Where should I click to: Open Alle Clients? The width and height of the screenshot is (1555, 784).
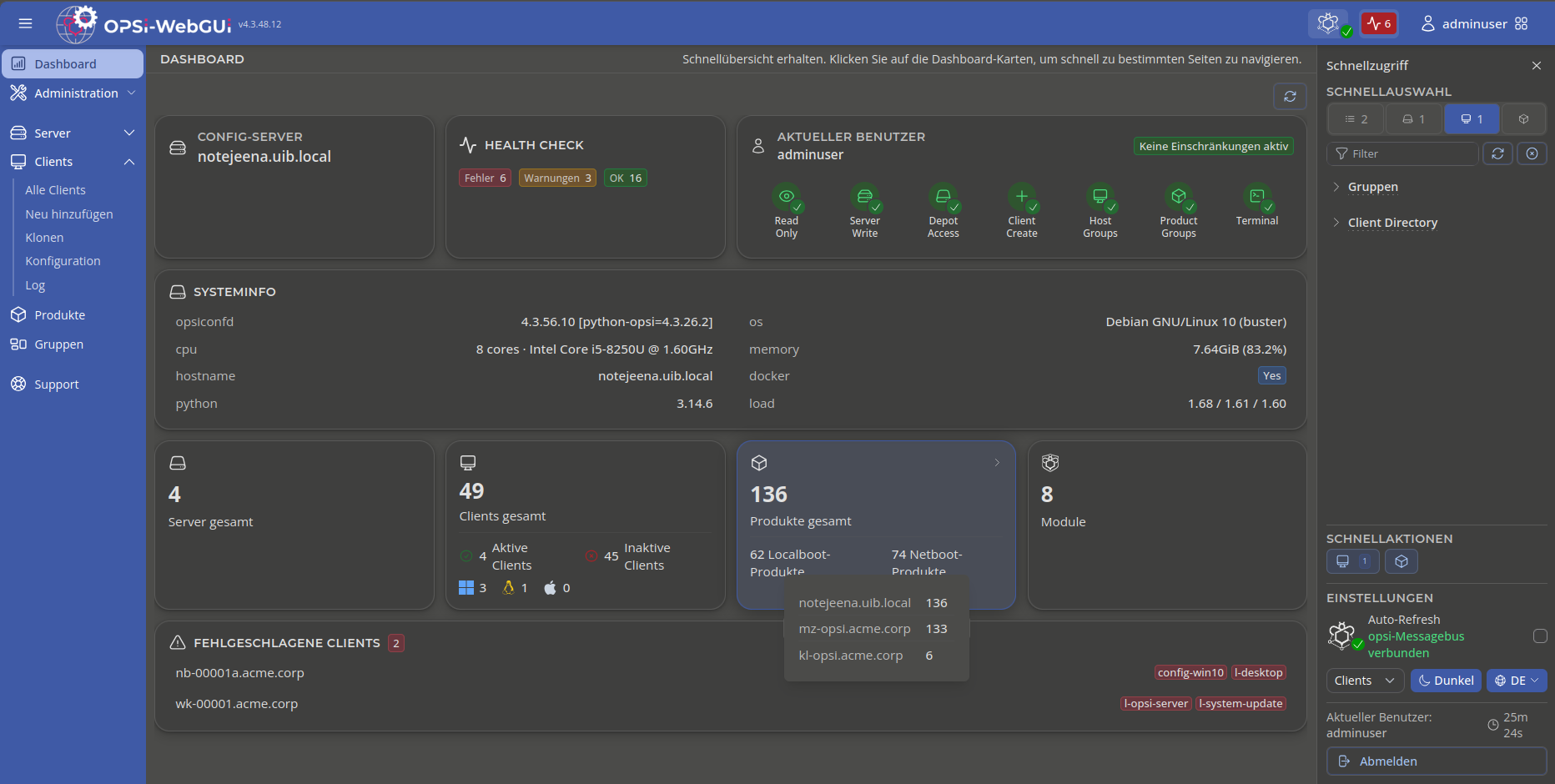coord(55,190)
